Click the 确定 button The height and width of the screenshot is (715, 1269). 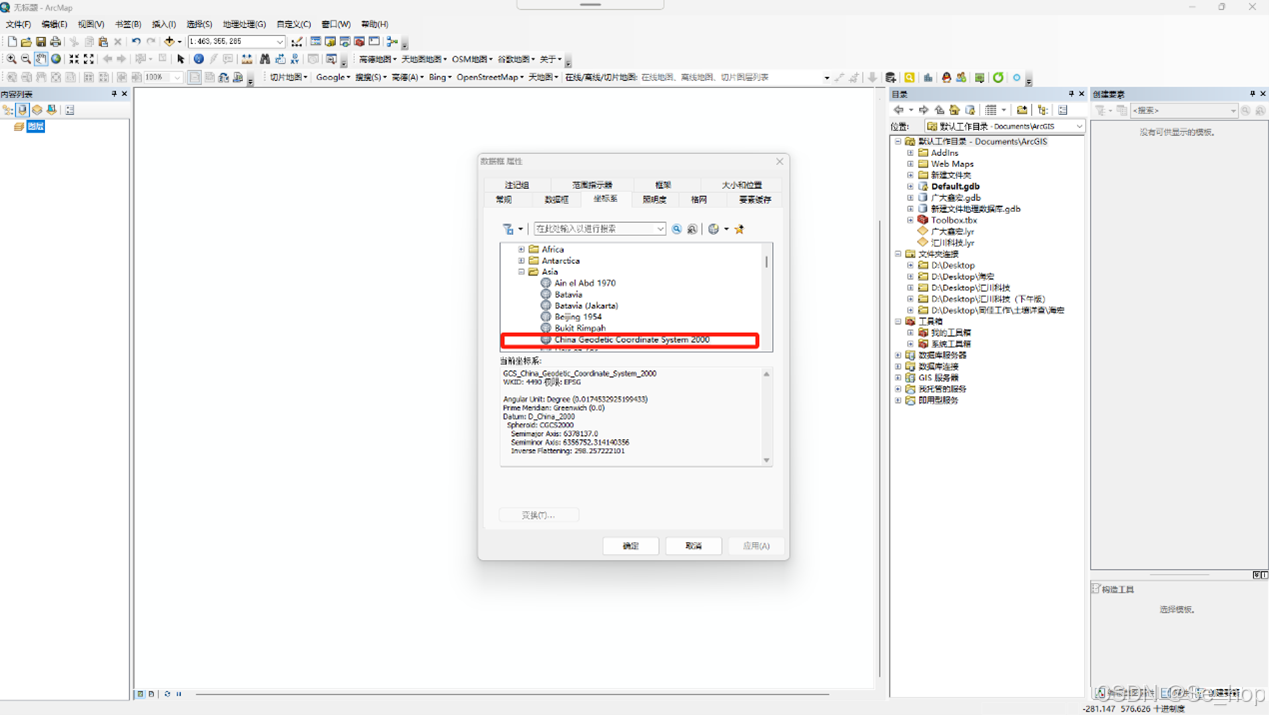tap(631, 546)
